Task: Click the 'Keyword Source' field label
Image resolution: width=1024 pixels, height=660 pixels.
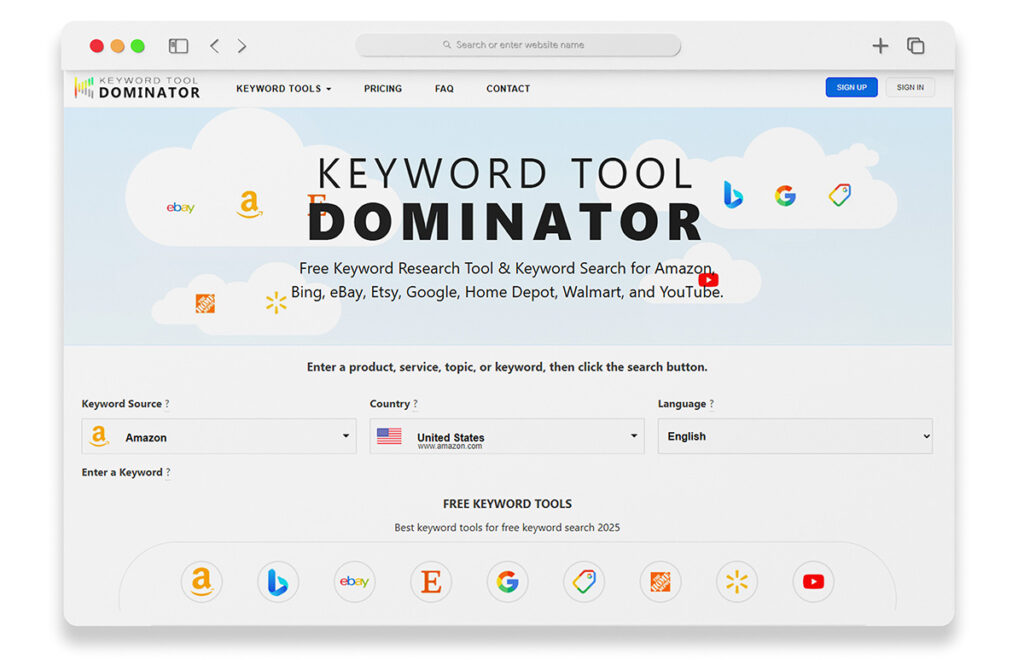Action: coord(121,404)
